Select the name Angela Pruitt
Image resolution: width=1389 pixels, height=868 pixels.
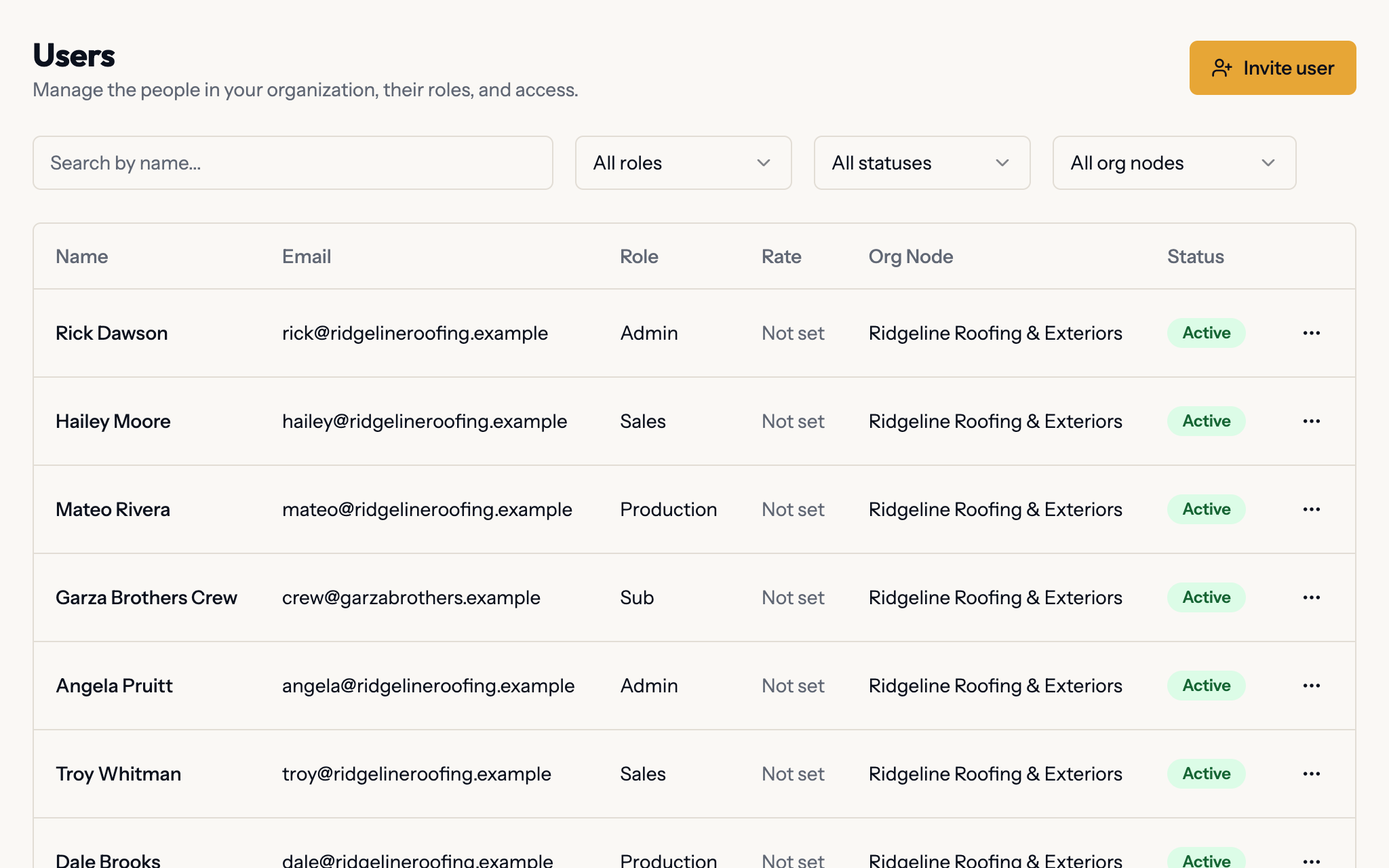coord(114,686)
